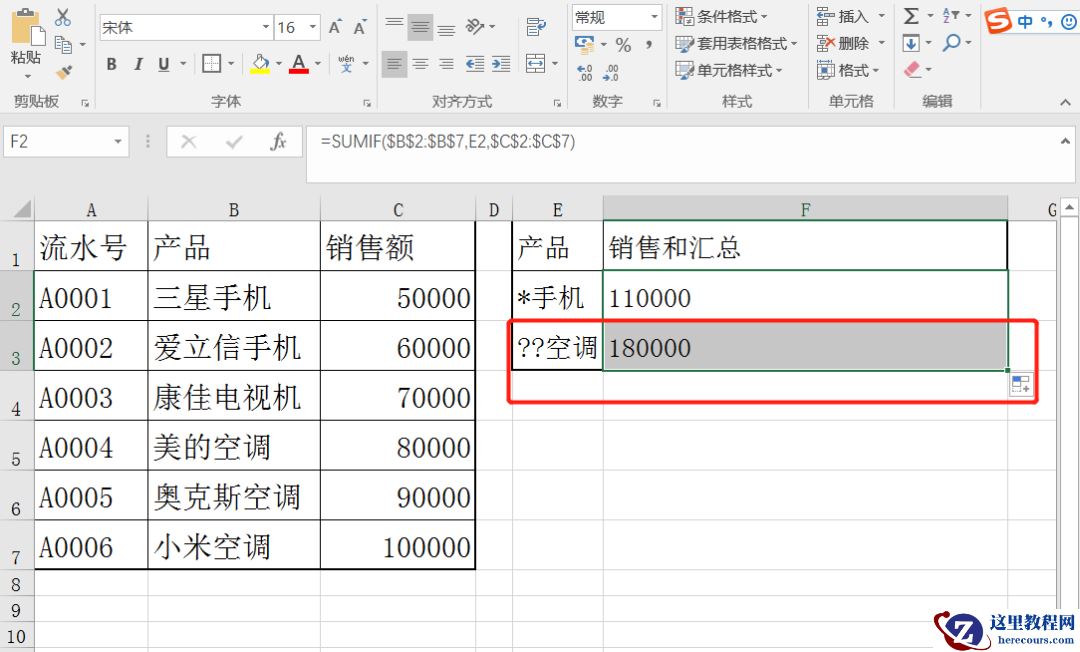This screenshot has width=1080, height=652.
Task: Expand the number format 常规 dropdown
Action: click(654, 17)
